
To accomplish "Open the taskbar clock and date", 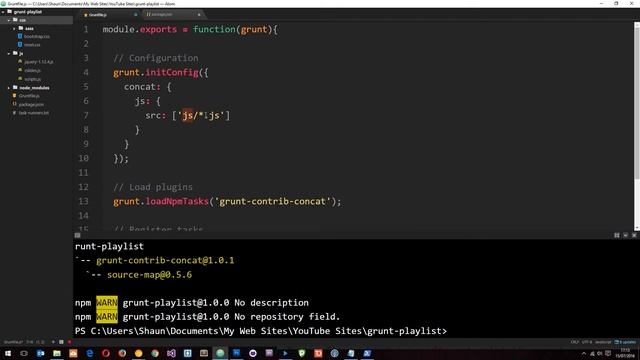I will click(625, 353).
